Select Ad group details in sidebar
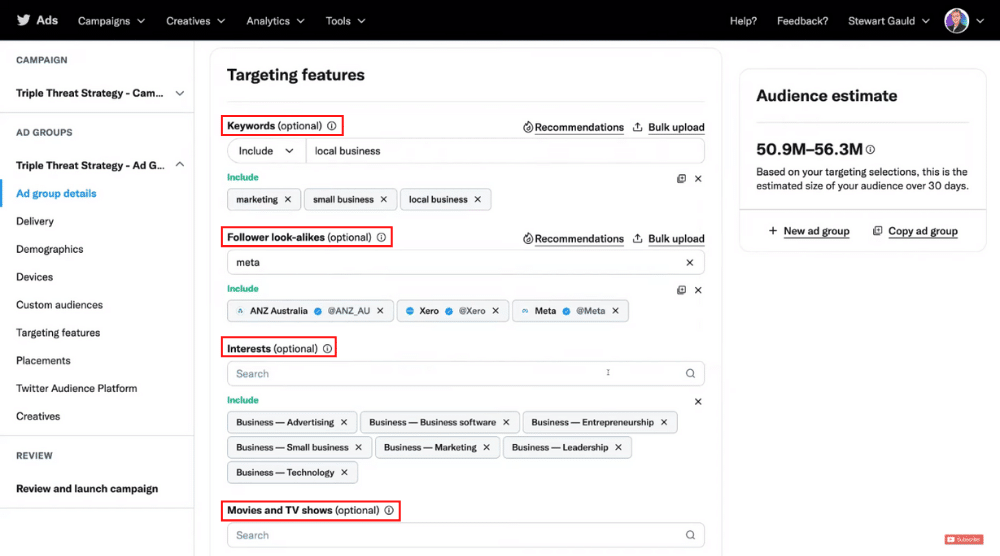Screen dimensions: 1000x556 pos(56,193)
